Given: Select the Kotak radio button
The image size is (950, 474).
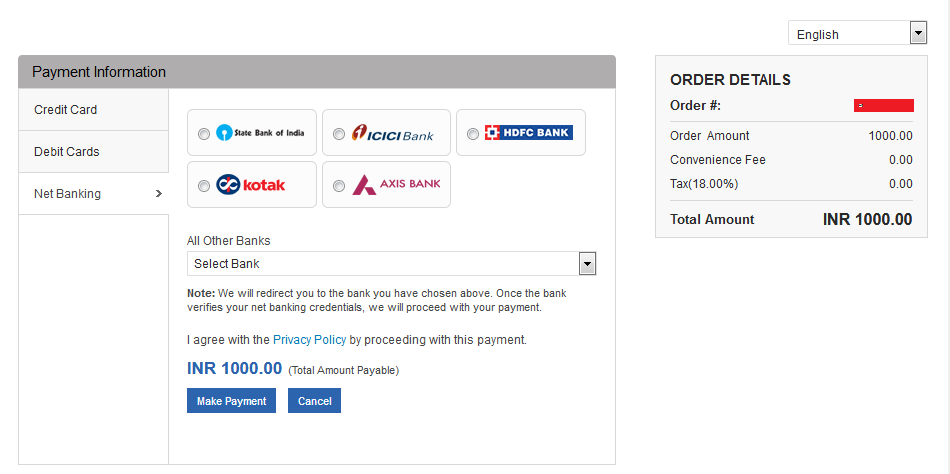Looking at the screenshot, I should [x=204, y=185].
